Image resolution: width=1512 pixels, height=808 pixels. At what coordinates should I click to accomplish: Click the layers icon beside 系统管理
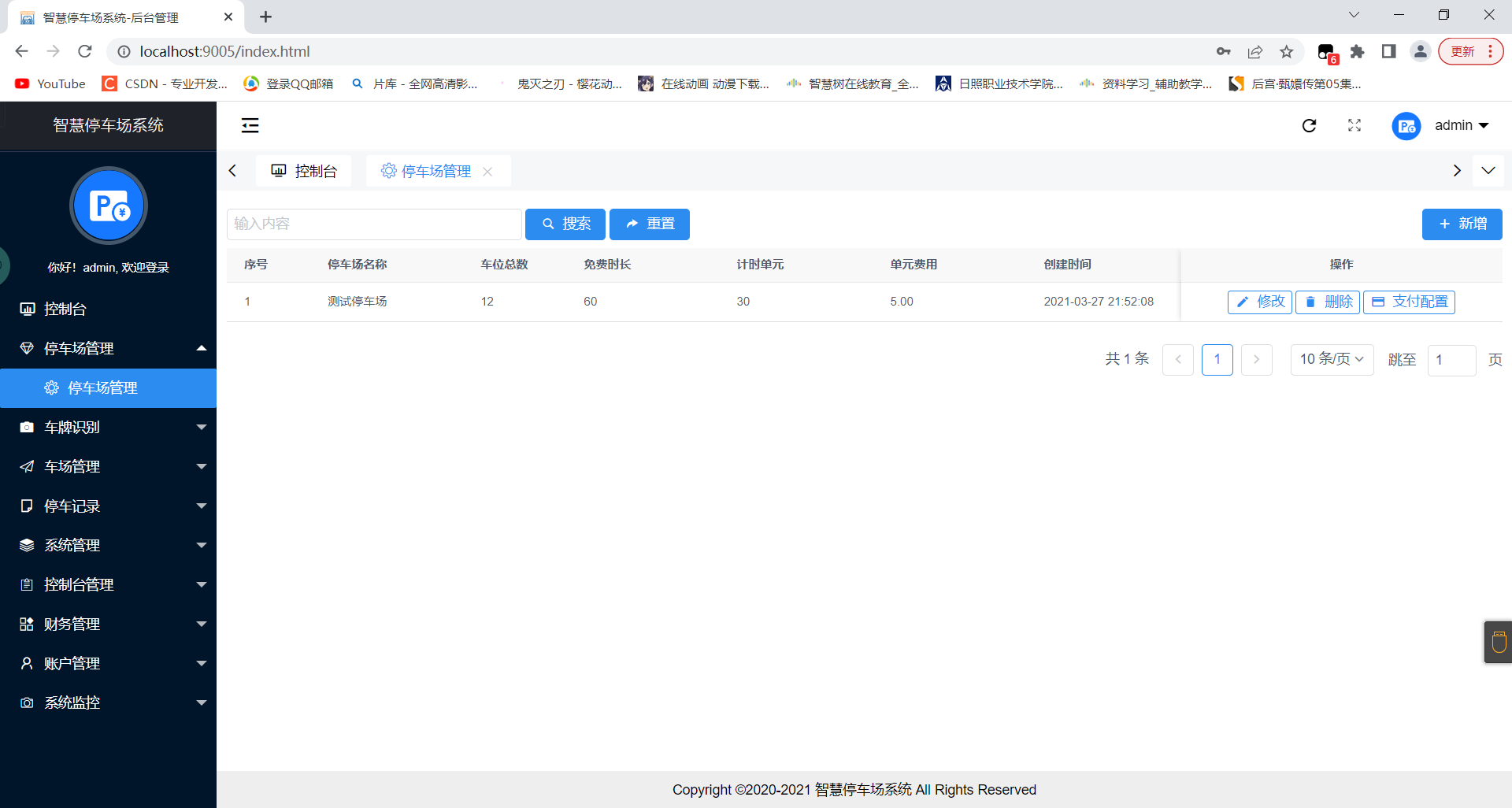27,545
